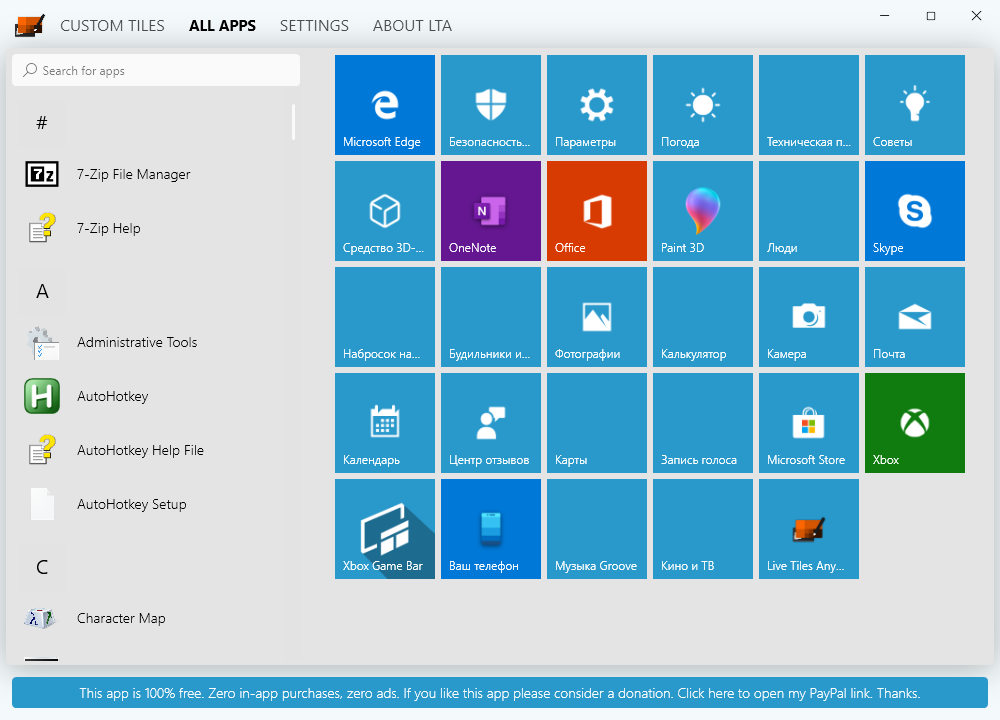Open the Settings tab
Screen dimensions: 1000x720
click(314, 26)
